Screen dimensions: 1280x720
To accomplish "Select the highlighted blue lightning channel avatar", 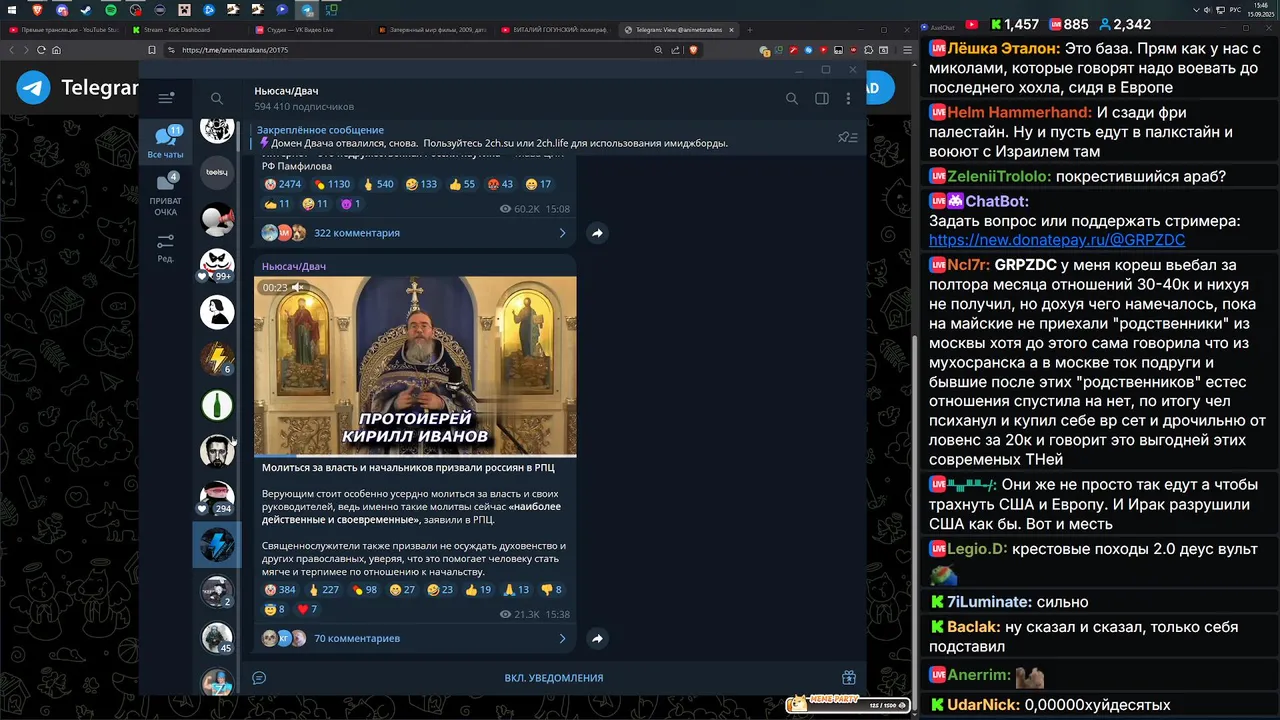I will [217, 544].
